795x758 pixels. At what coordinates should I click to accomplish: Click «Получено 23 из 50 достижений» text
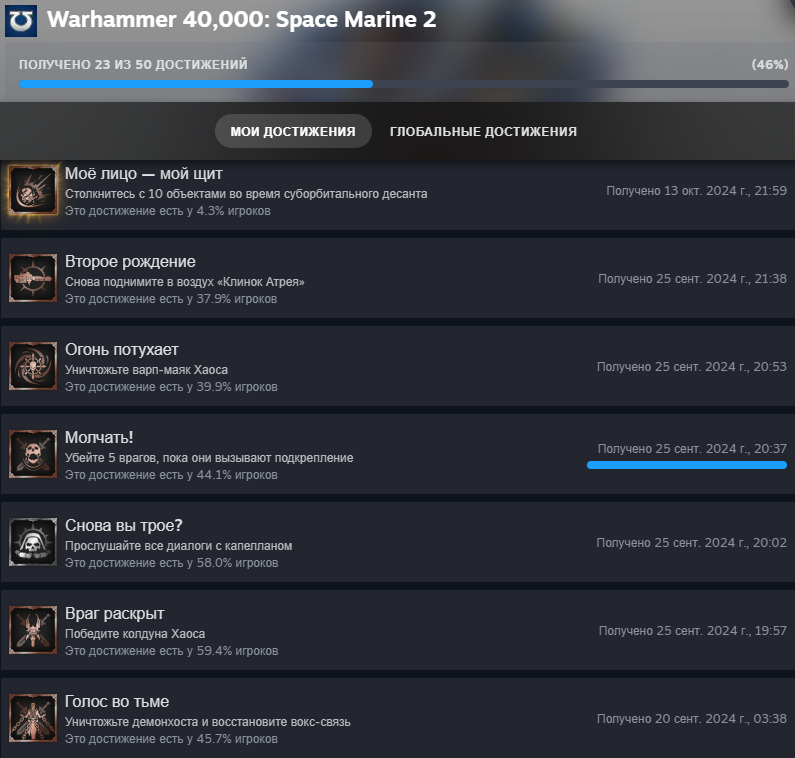click(133, 64)
